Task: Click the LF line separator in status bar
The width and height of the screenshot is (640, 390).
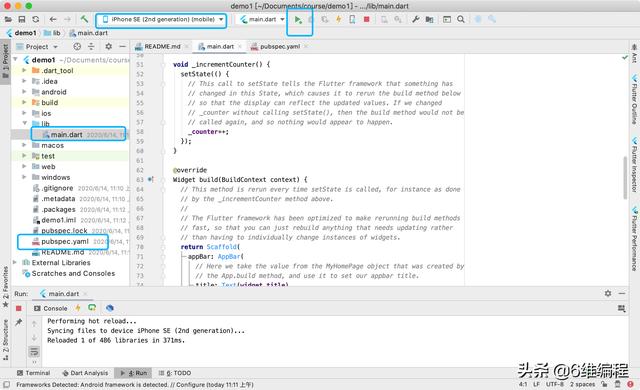Action: tap(536, 384)
